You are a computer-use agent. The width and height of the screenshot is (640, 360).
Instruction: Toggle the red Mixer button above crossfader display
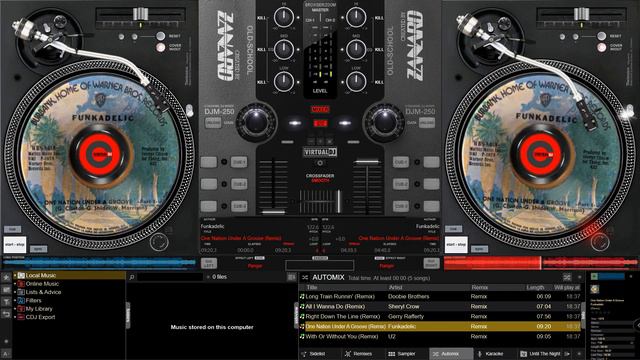pyautogui.click(x=320, y=109)
